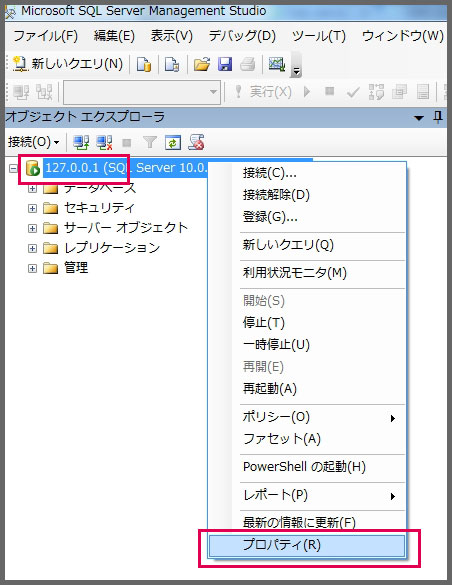Click the open file folder icon
This screenshot has height=585, width=452.
click(x=202, y=64)
